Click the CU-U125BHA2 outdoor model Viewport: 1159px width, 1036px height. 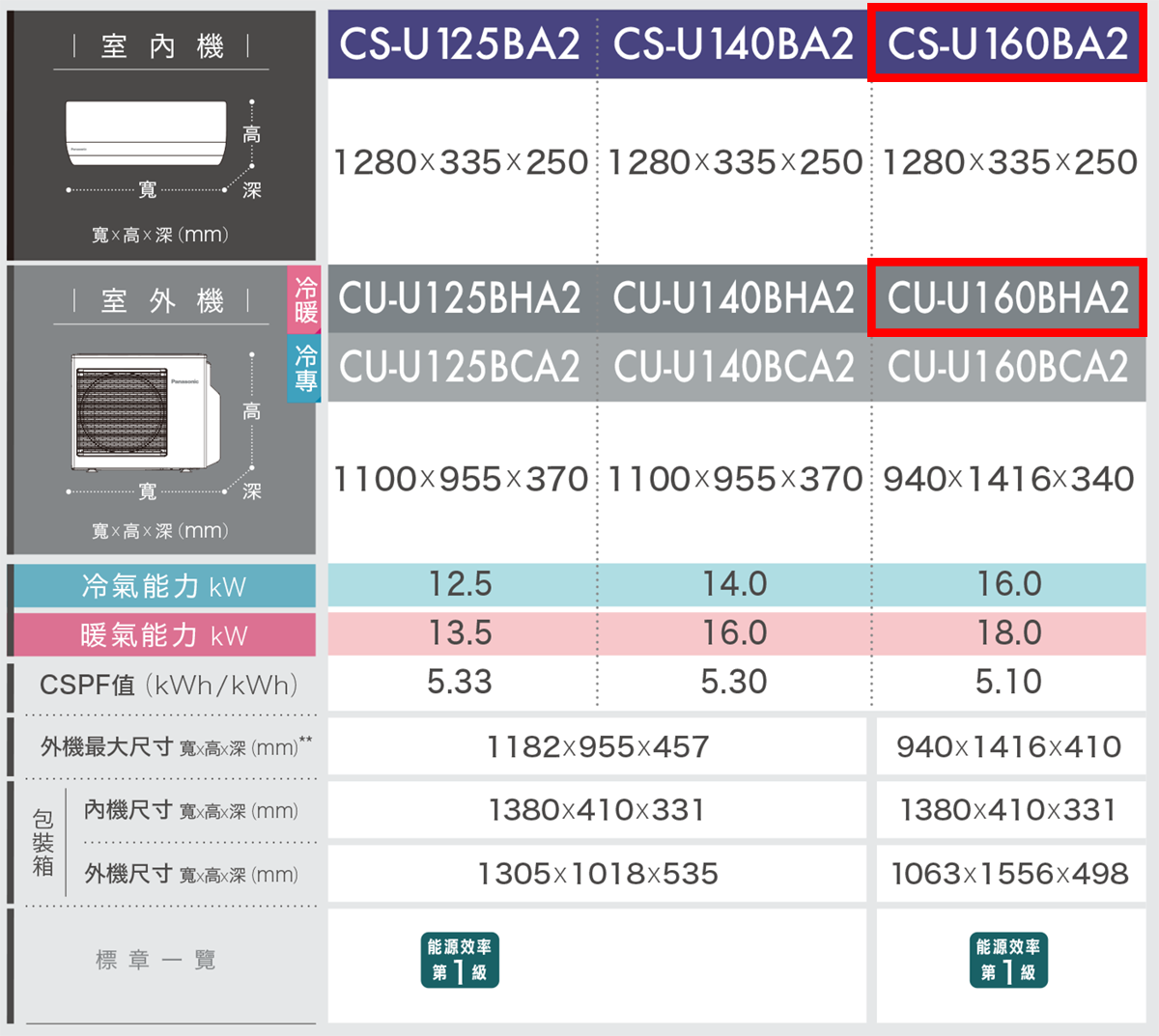(x=460, y=298)
